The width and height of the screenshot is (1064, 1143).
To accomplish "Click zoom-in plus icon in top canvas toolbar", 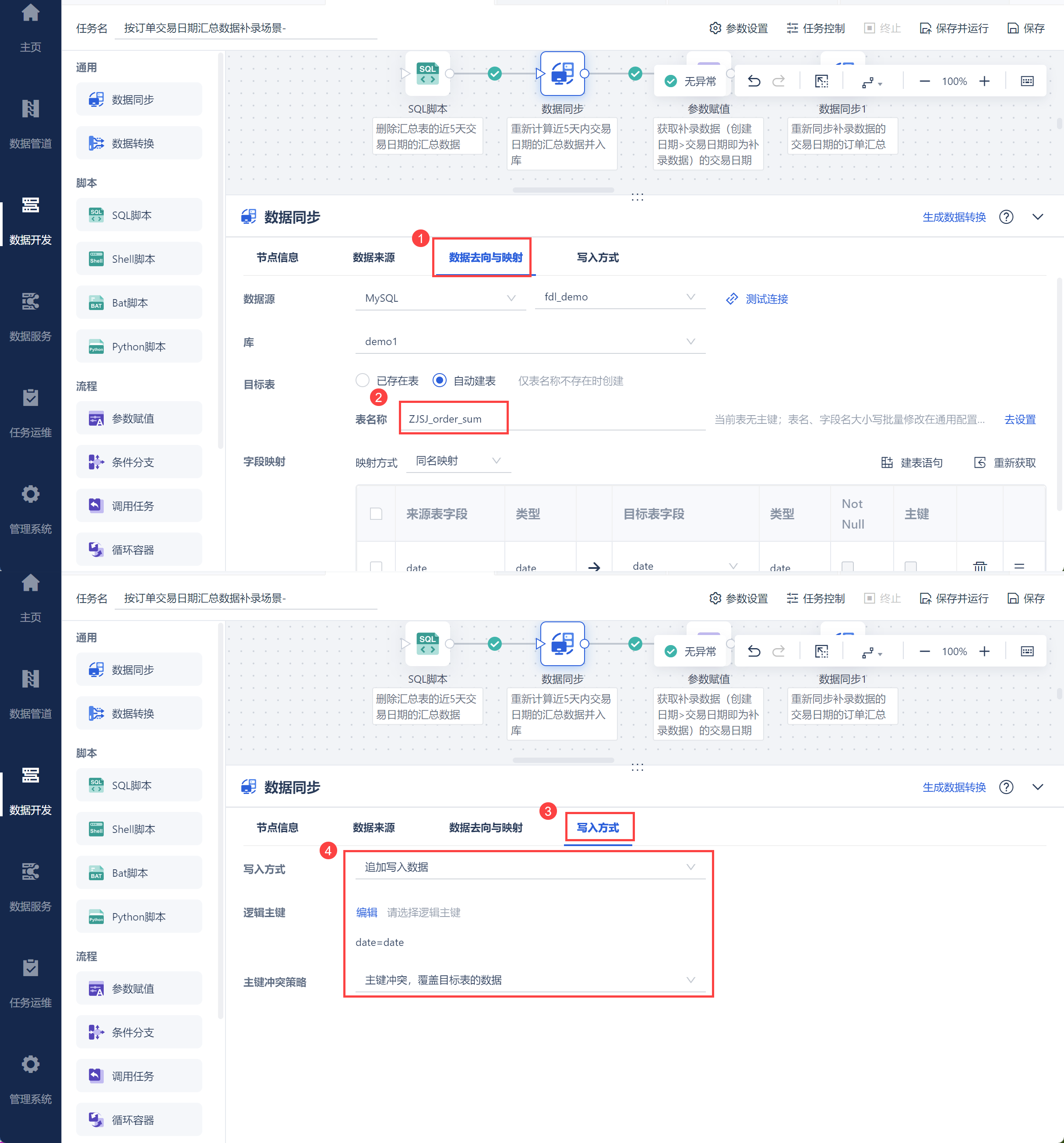I will 984,81.
